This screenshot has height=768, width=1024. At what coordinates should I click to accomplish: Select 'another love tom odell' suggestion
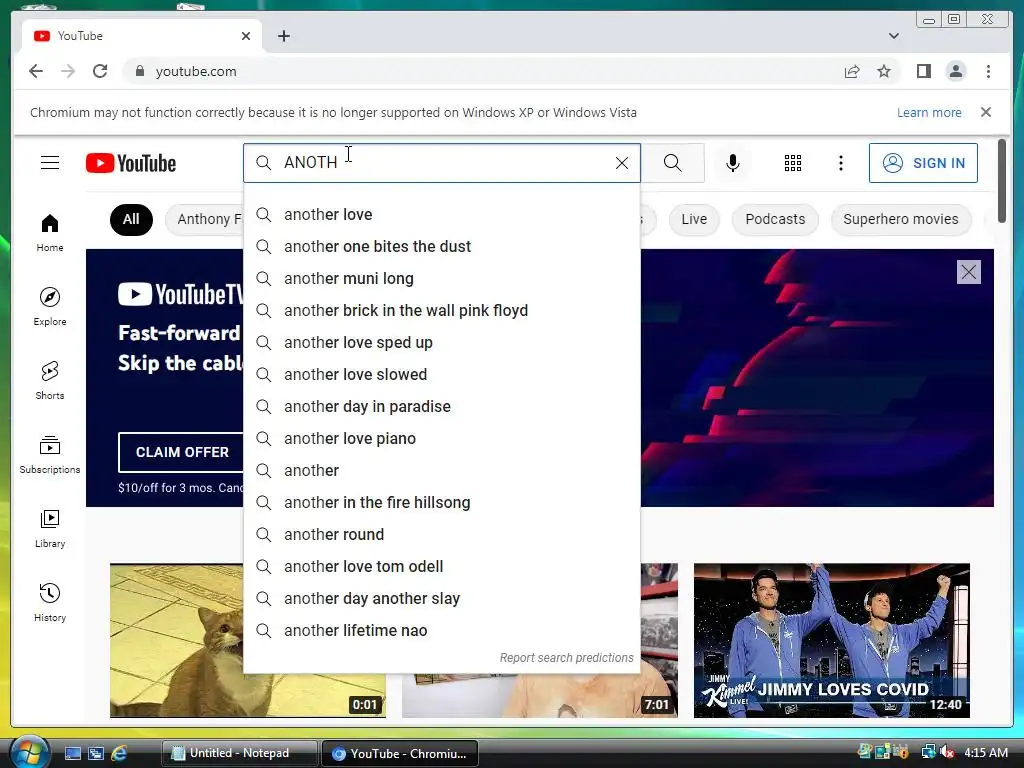(x=442, y=566)
